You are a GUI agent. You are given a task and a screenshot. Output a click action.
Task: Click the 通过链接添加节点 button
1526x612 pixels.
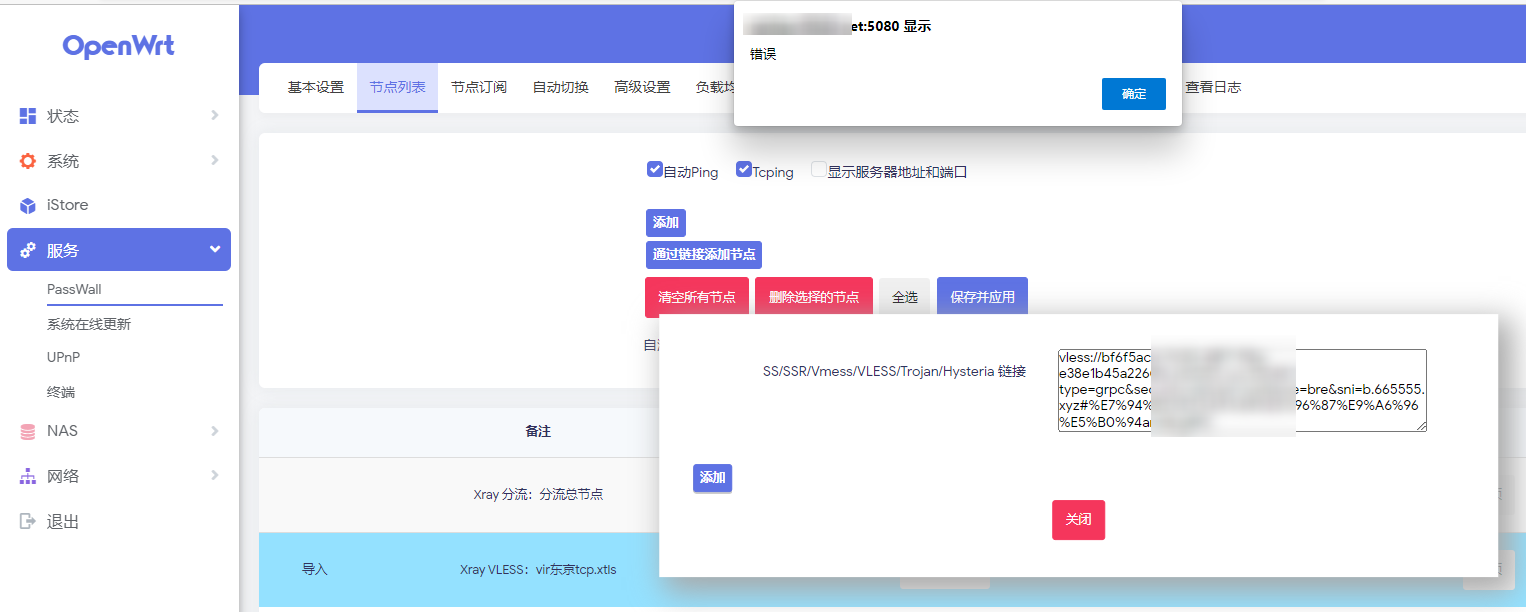pos(704,255)
